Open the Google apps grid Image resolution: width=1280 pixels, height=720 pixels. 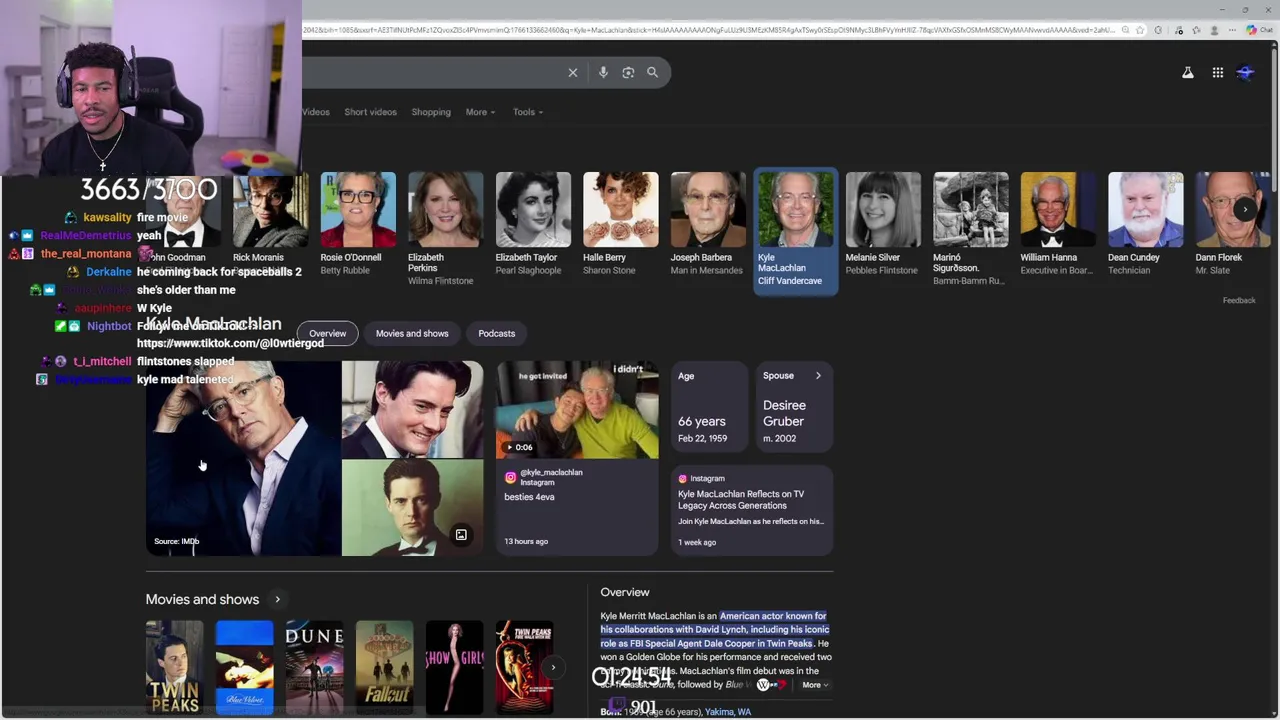point(1218,72)
